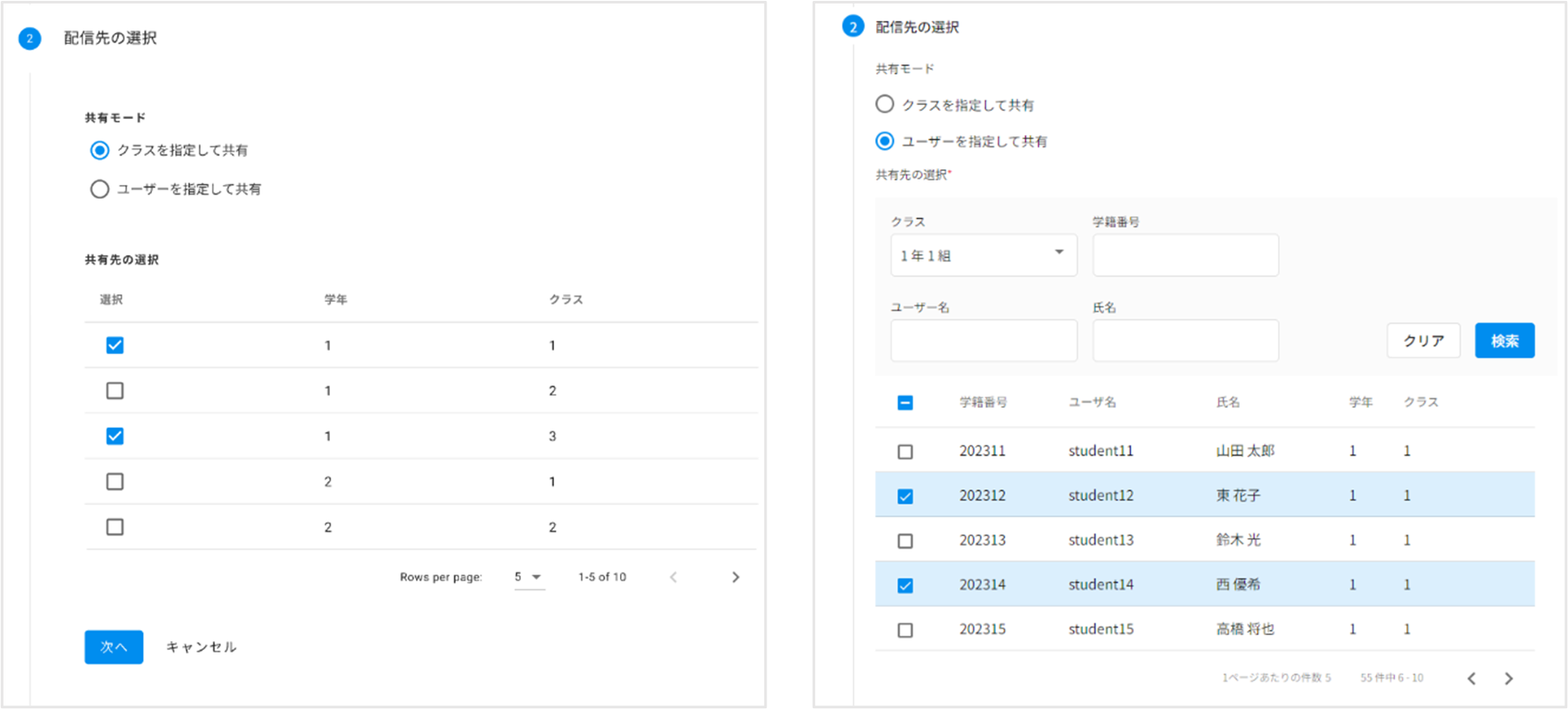The height and width of the screenshot is (709, 1568).
Task: Uncheck the student14 row checkbox
Action: point(906,586)
